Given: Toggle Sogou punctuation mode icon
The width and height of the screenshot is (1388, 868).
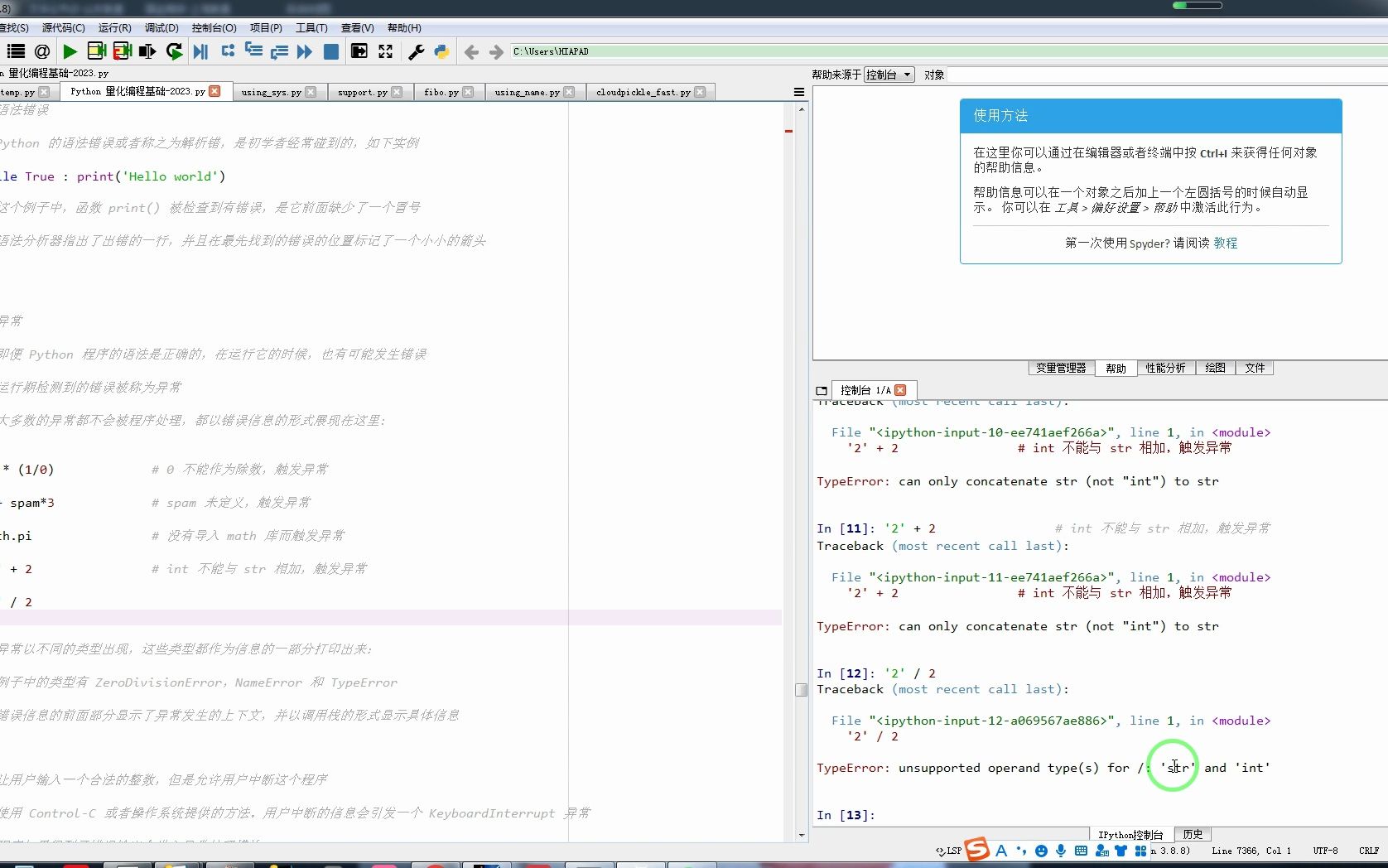Looking at the screenshot, I should [1021, 851].
